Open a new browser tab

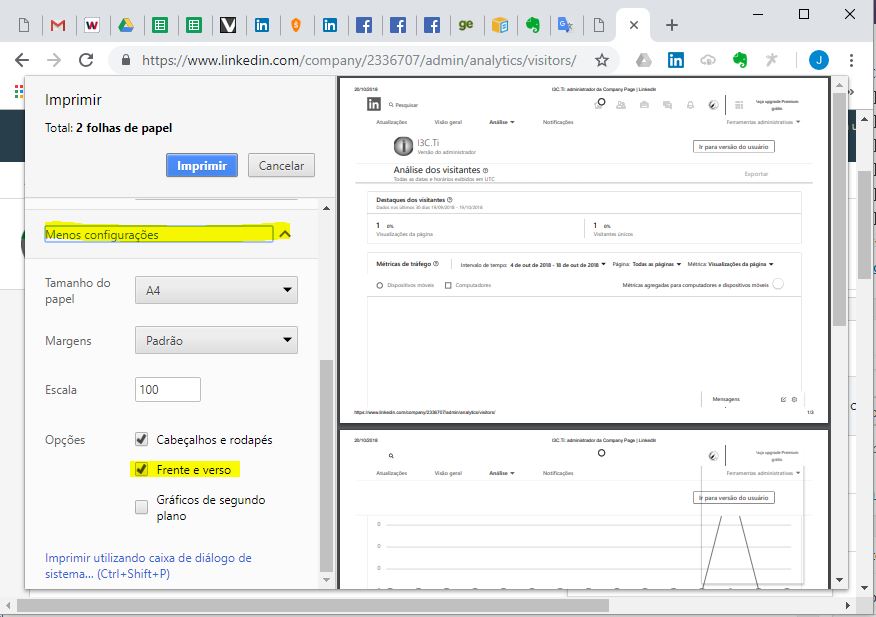tap(671, 25)
